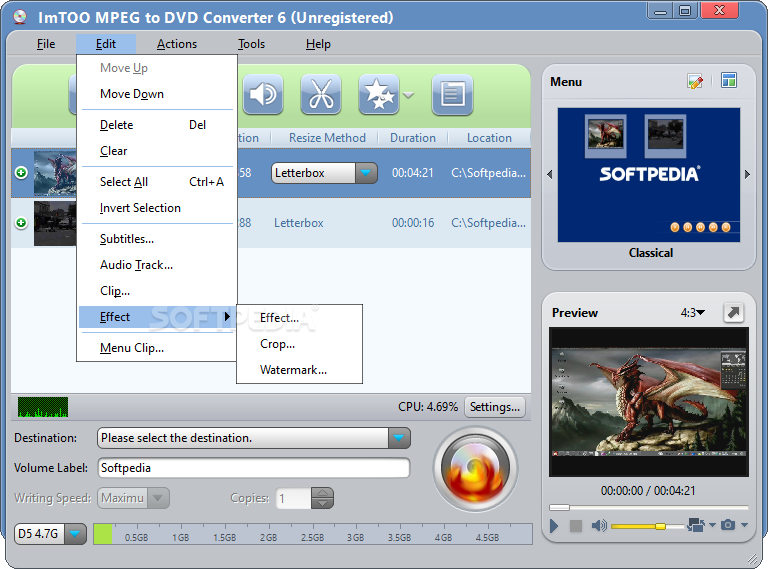
Task: Choose Move Down from Edit menu
Action: point(157,94)
